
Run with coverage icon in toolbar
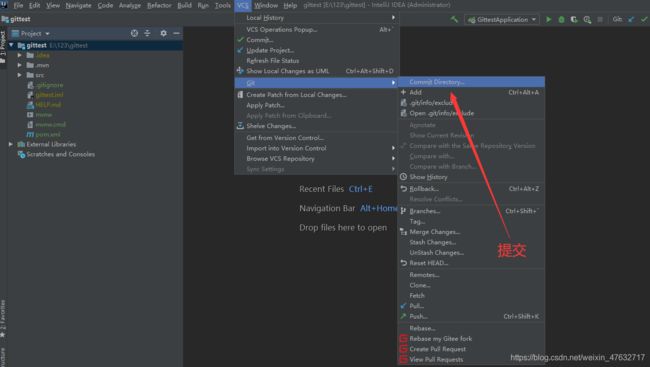pos(574,19)
